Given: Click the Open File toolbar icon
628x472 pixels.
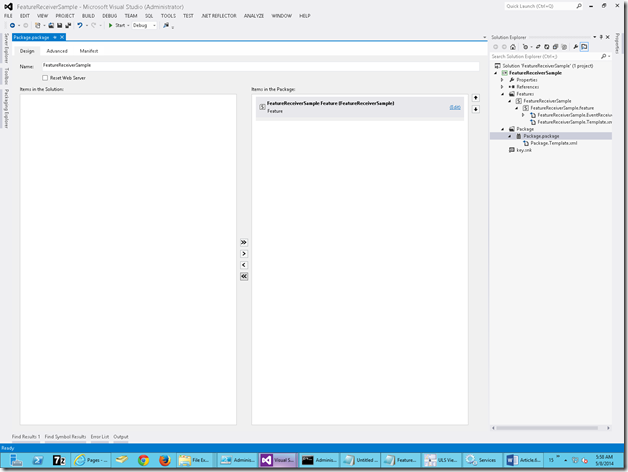Looking at the screenshot, I should point(51,25).
